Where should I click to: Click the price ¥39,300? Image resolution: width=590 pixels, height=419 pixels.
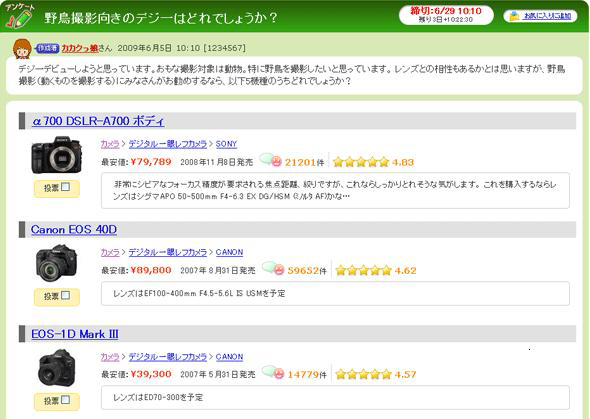click(x=151, y=375)
